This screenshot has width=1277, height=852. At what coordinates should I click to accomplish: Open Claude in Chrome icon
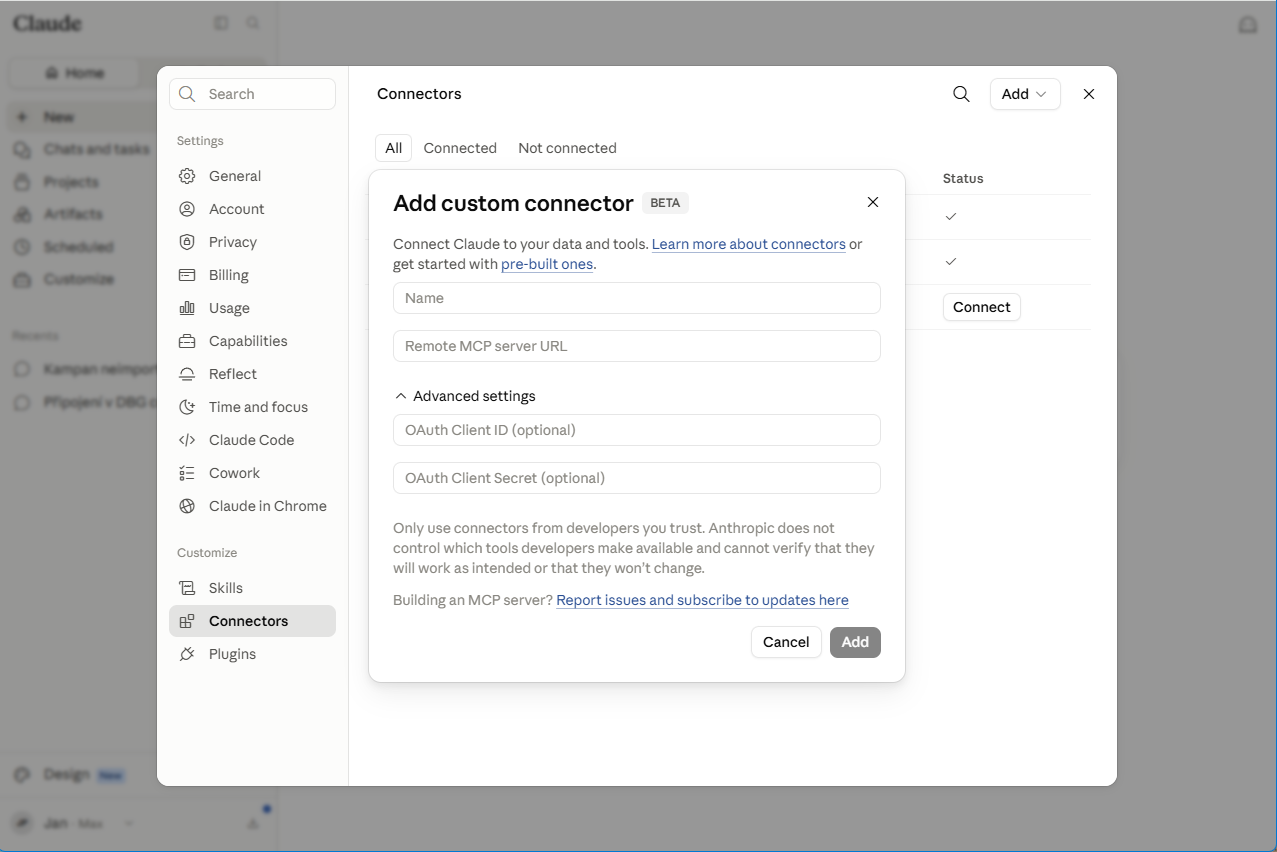click(187, 506)
